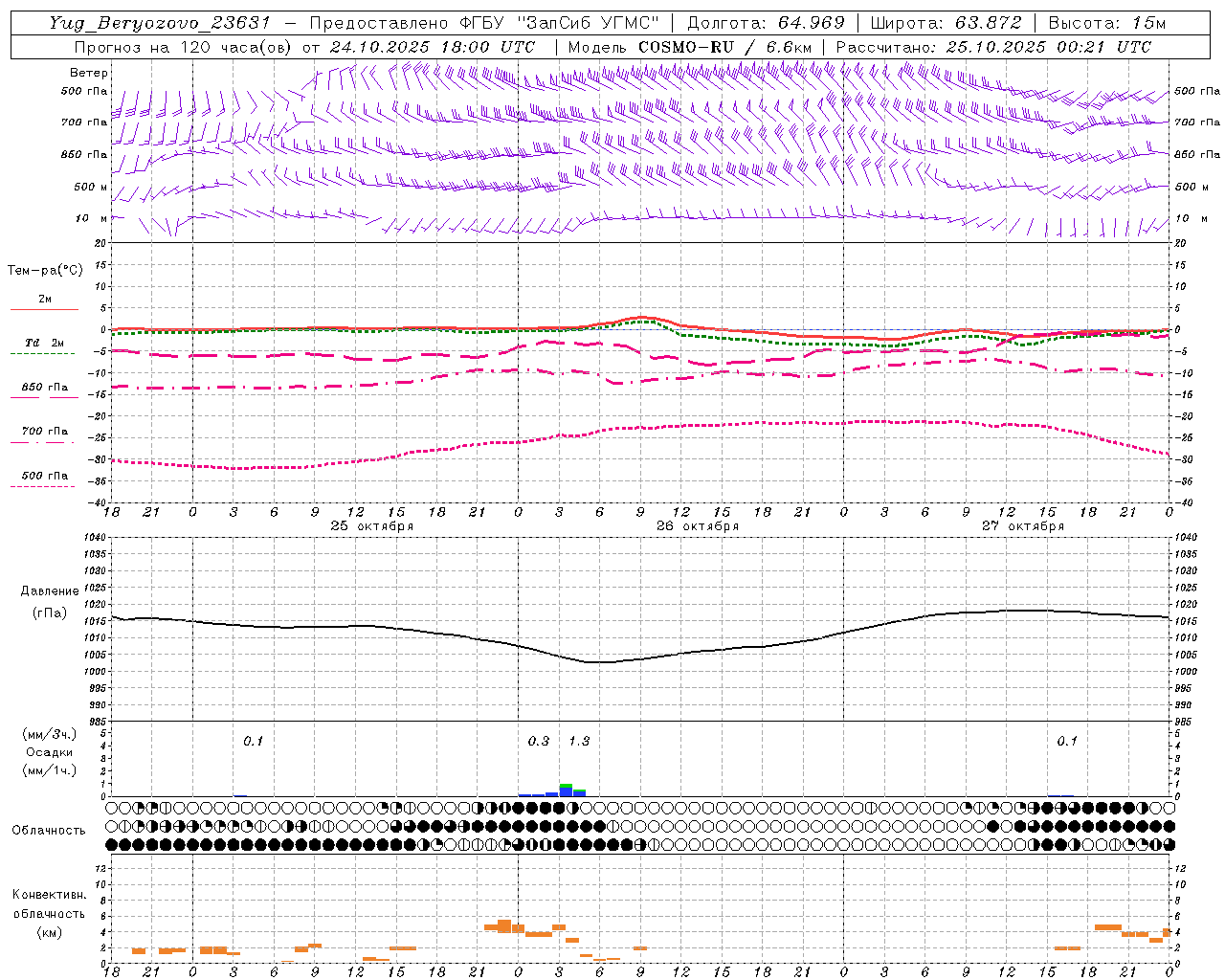
Task: Click the 1.3 precipitation value
Action: click(x=579, y=742)
